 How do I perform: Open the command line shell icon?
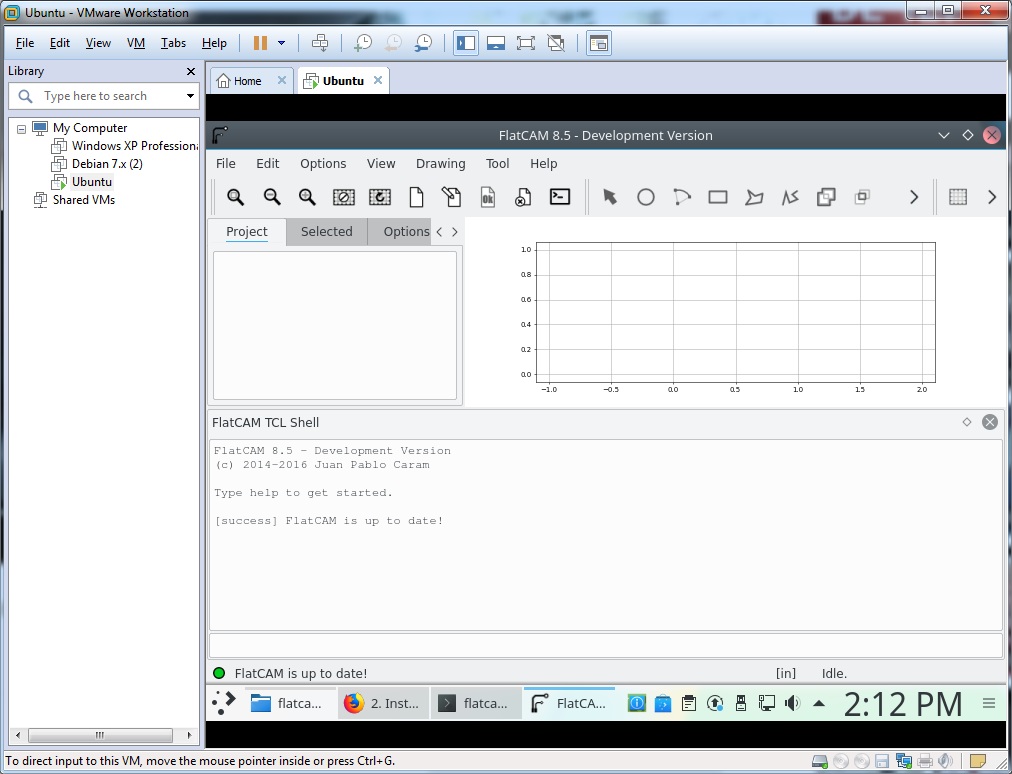[560, 196]
